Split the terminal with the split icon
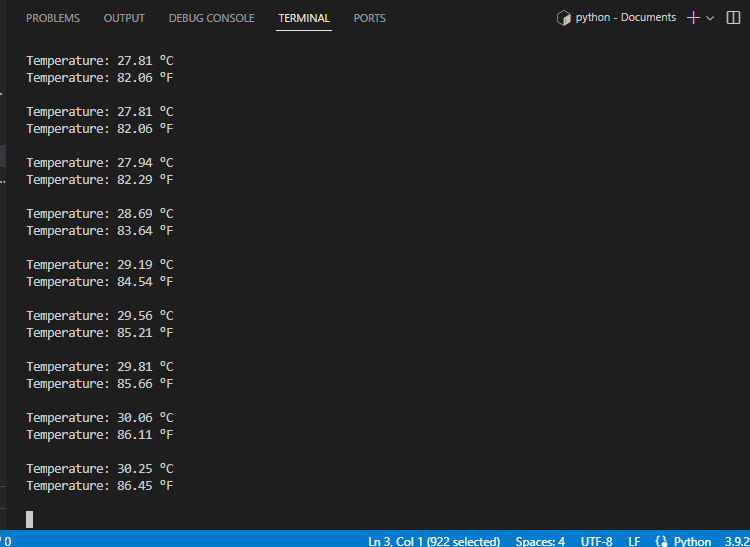The image size is (750, 547). coord(734,18)
